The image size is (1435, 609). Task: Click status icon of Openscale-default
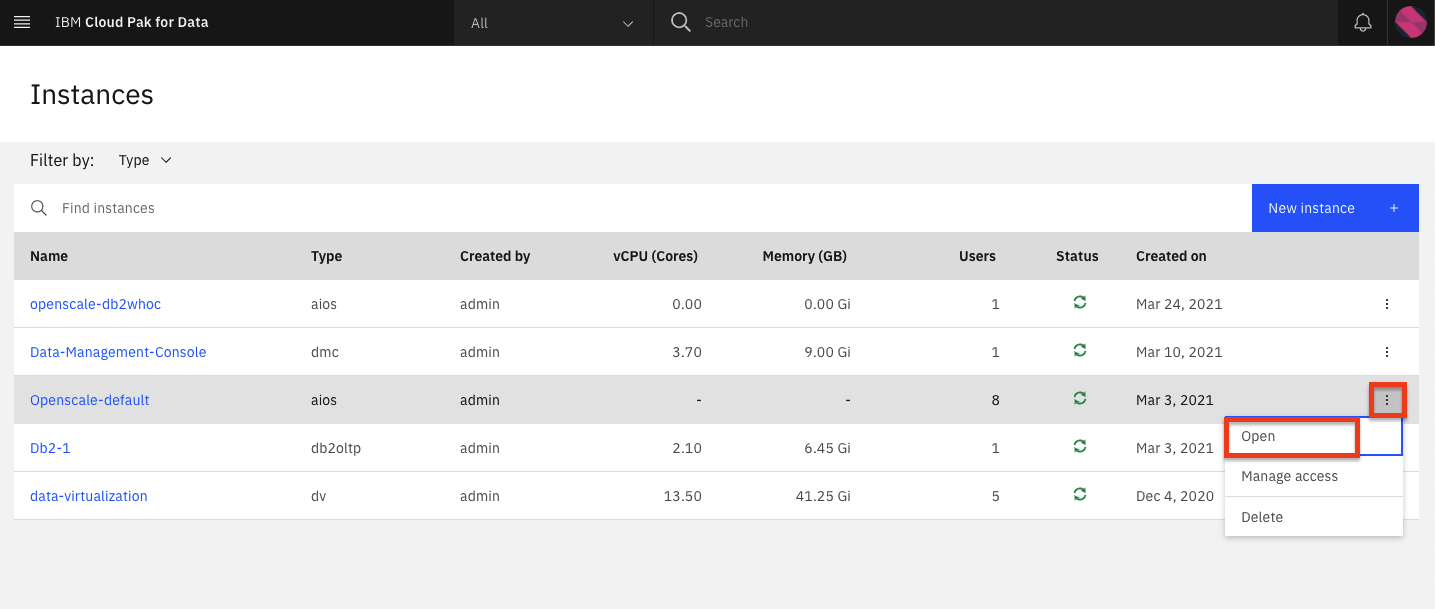click(x=1079, y=398)
